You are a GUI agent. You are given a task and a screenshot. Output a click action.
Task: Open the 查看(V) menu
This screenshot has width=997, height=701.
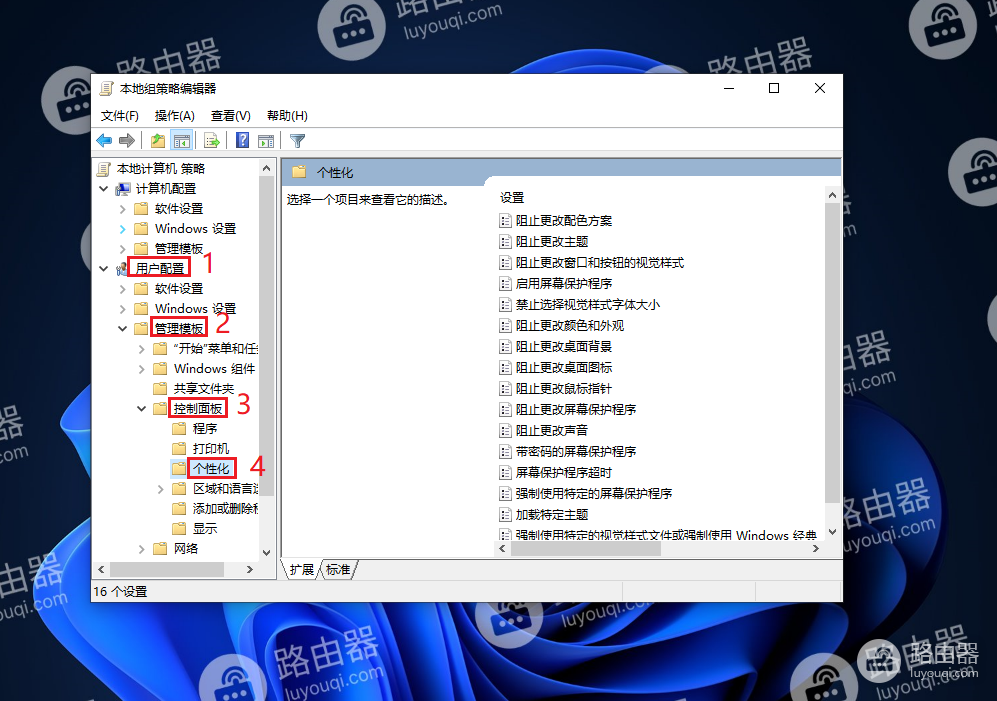click(x=230, y=116)
